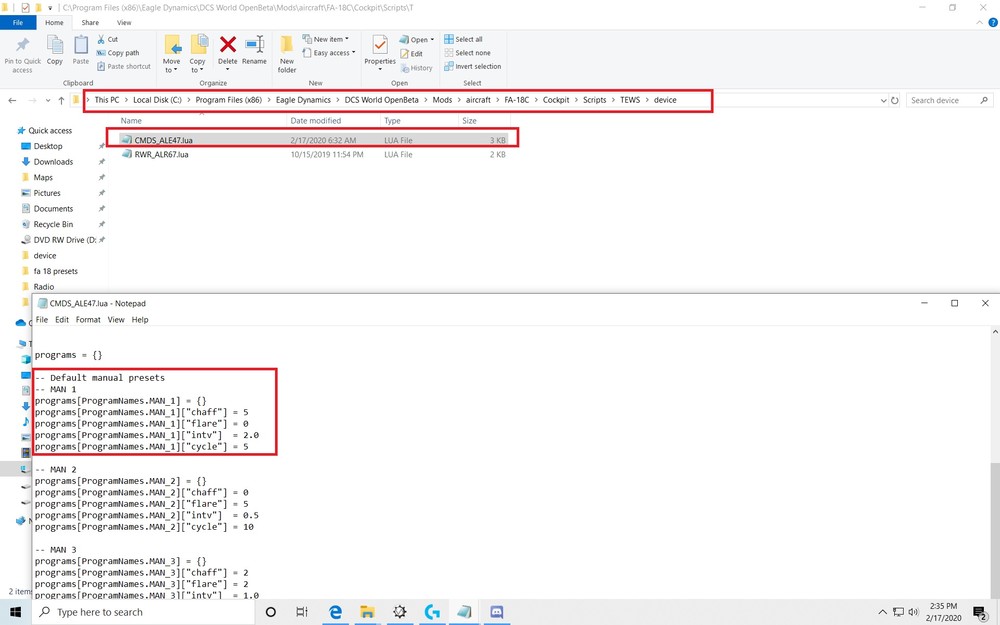Click the Search device box
This screenshot has height=625, width=1000.
tap(949, 100)
